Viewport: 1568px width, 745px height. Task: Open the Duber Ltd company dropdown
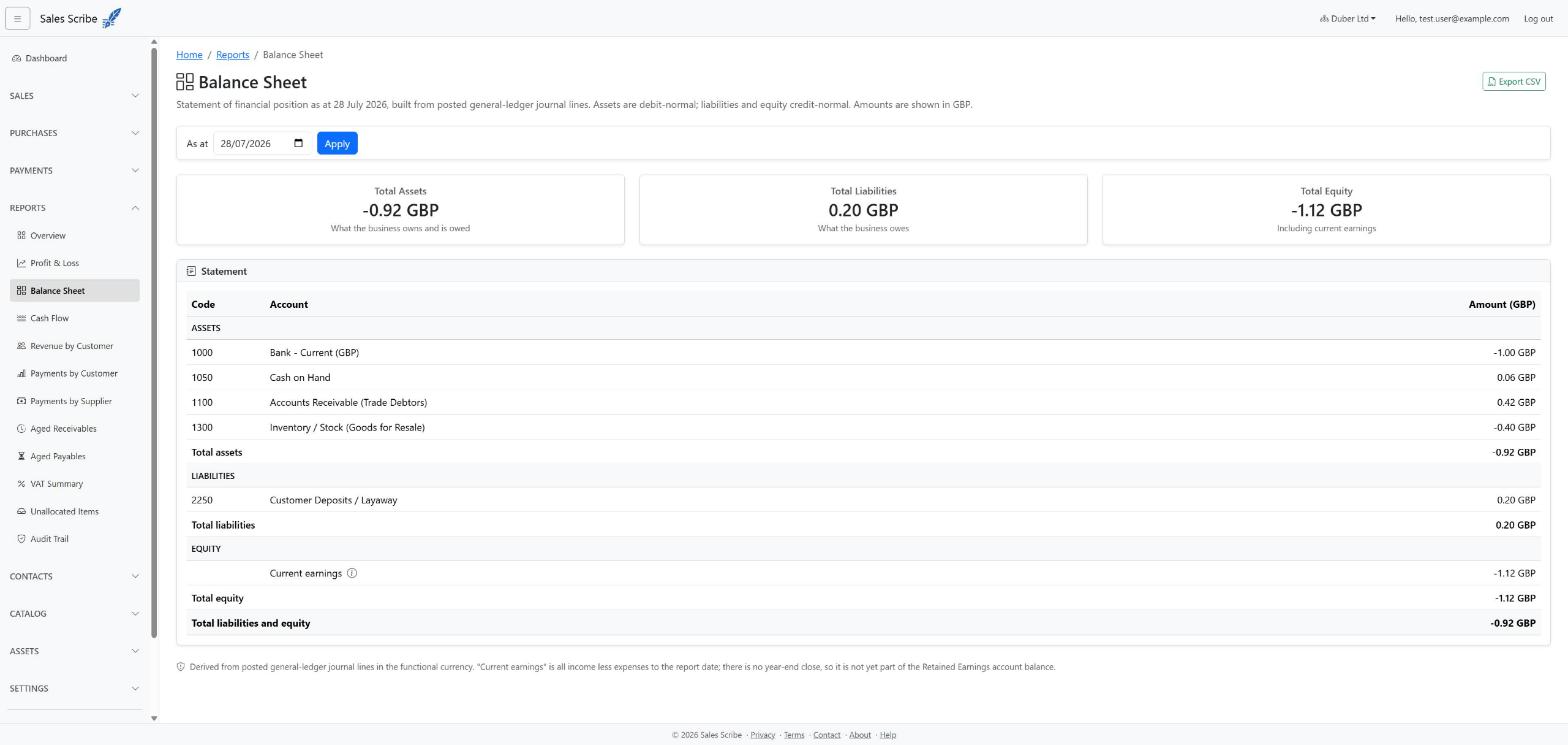1348,19
